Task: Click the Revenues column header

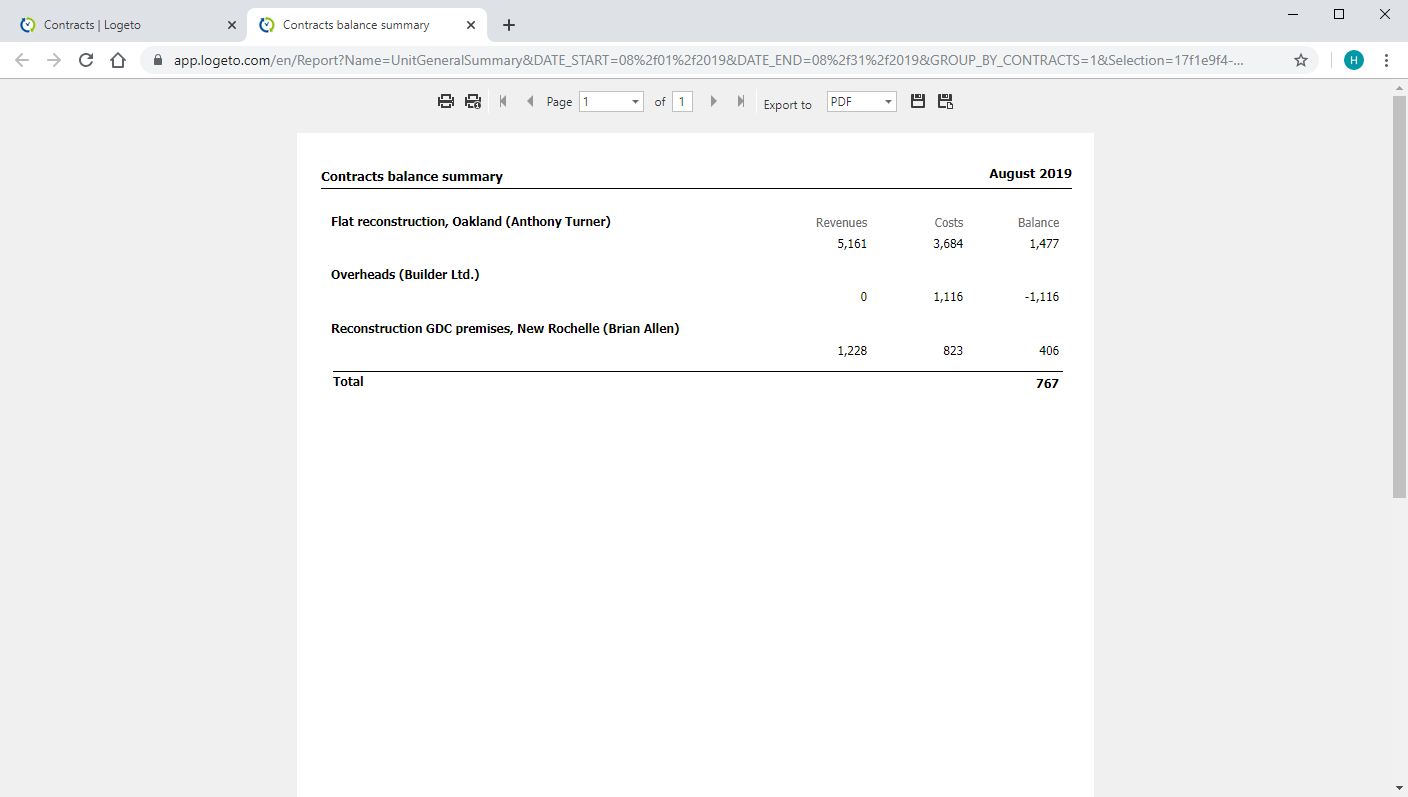Action: (842, 223)
